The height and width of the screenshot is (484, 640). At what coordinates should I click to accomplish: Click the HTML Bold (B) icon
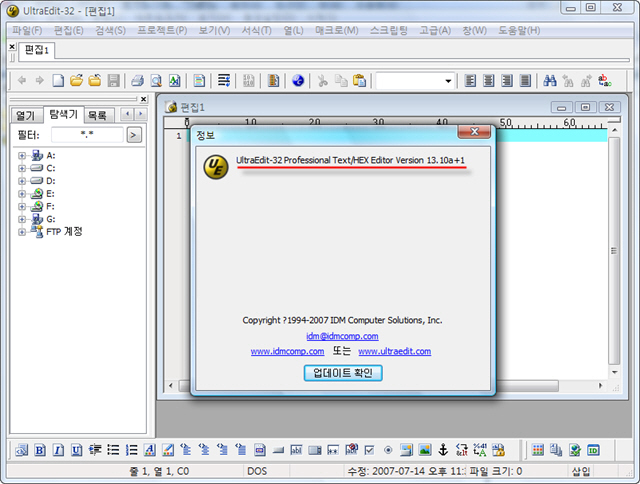(x=40, y=450)
